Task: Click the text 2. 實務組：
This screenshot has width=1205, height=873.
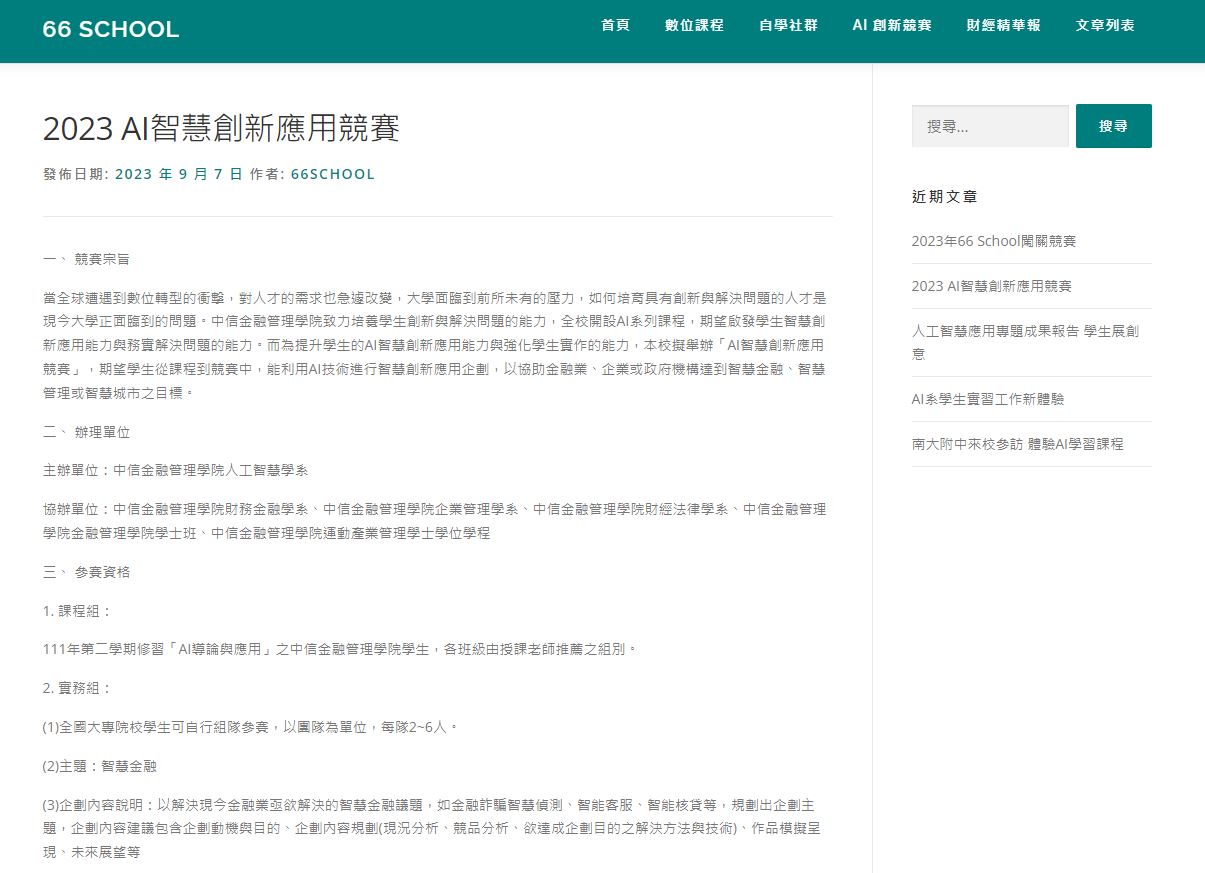Action: pyautogui.click(x=78, y=688)
